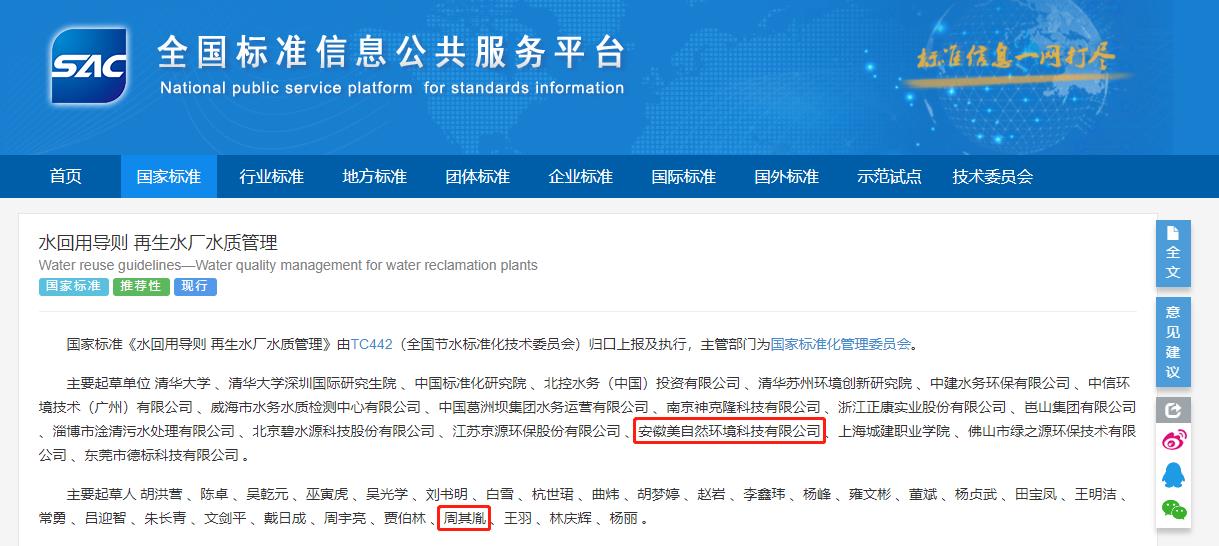Click drafting unit 南京神克隆科技有限公司
1219x546 pixels.
tap(743, 408)
